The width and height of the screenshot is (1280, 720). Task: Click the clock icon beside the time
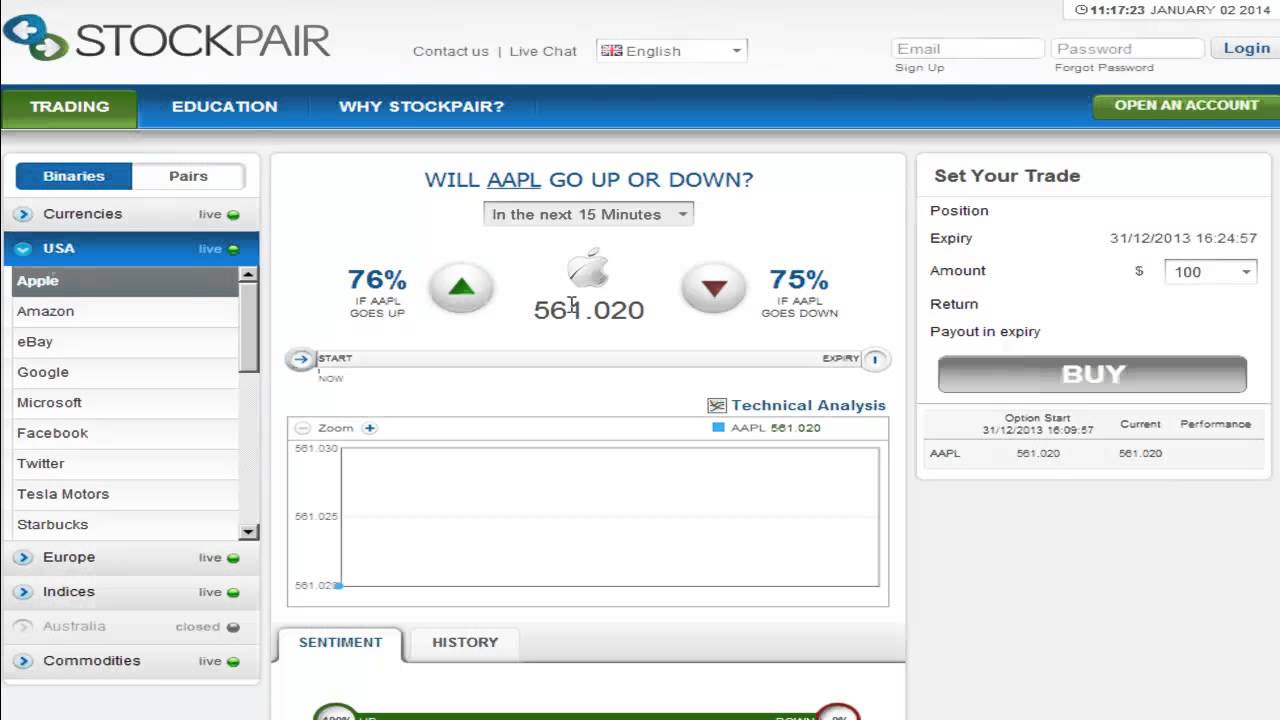(x=1081, y=10)
